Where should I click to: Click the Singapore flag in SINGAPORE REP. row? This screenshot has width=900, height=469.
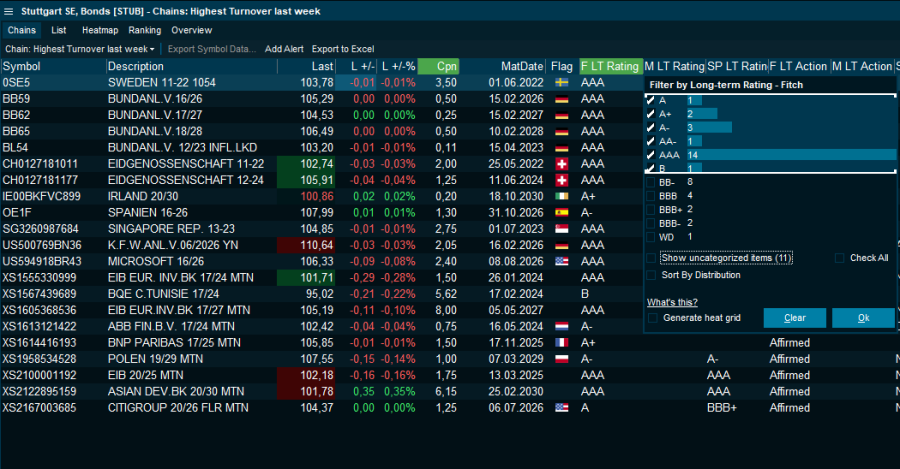[562, 228]
